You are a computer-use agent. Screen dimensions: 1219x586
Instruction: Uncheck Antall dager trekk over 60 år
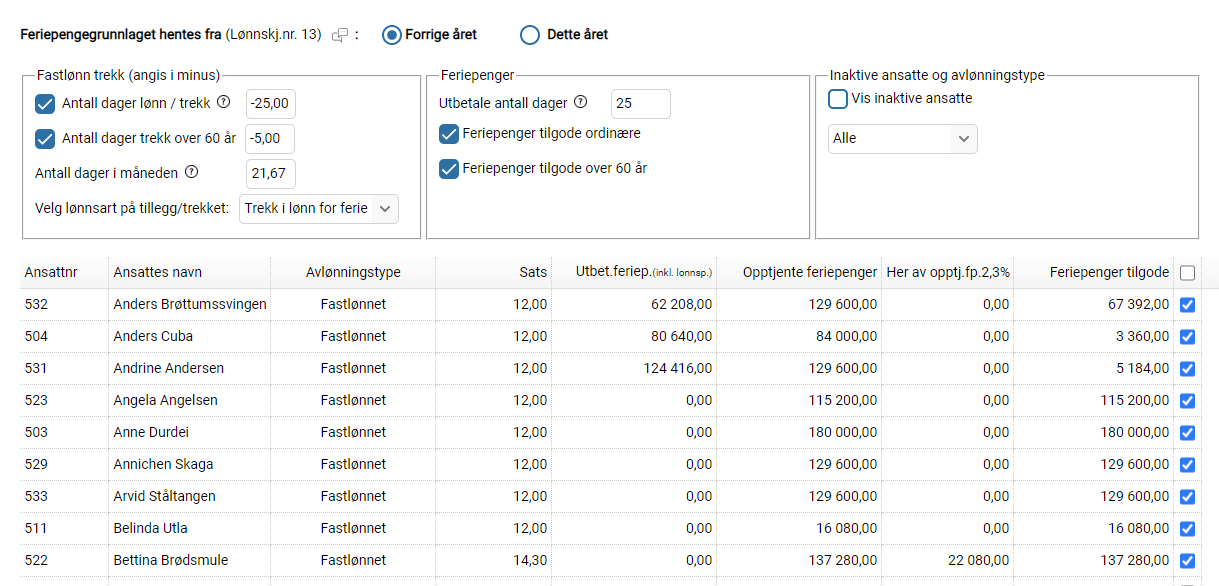pos(45,139)
